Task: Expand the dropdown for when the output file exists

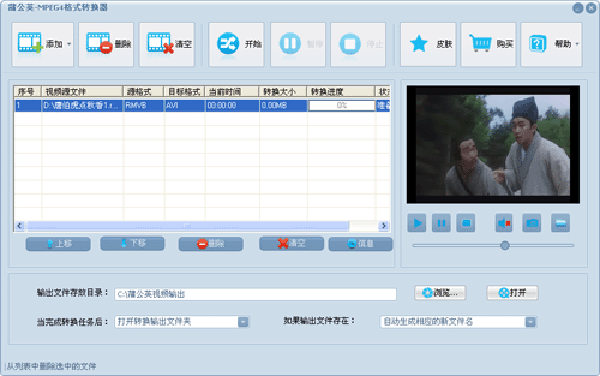Action: point(530,322)
